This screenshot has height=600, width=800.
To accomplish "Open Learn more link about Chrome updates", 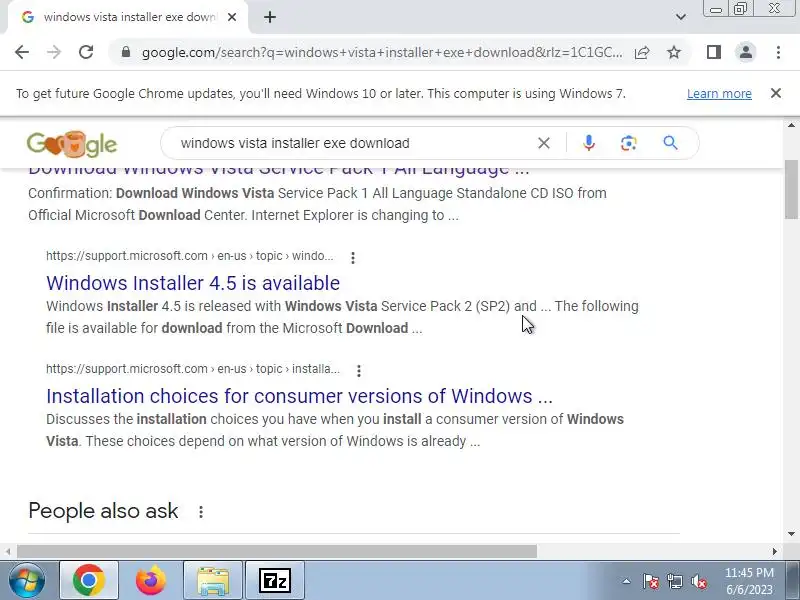I will pyautogui.click(x=719, y=94).
